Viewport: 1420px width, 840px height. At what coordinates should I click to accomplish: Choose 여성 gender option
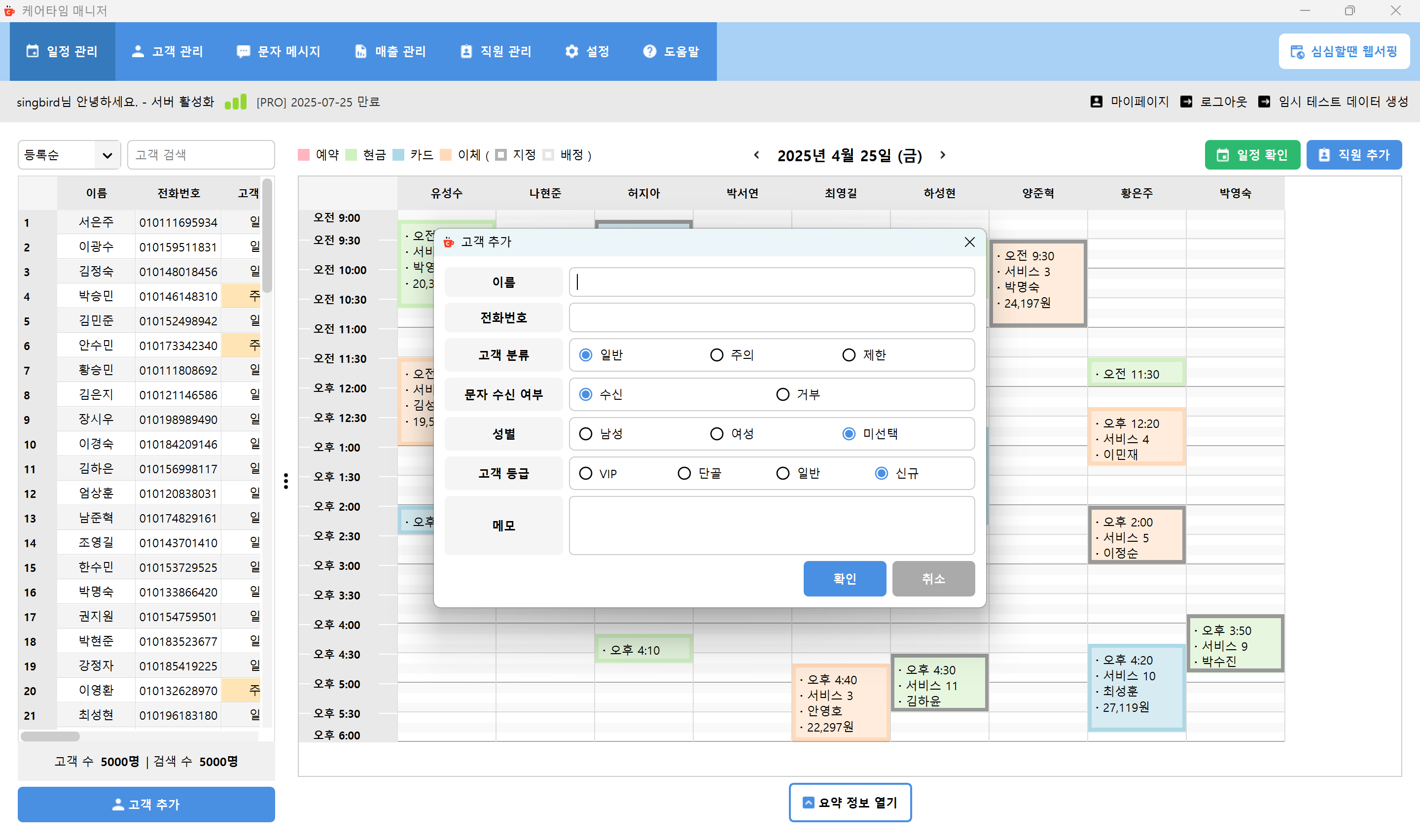coord(716,434)
